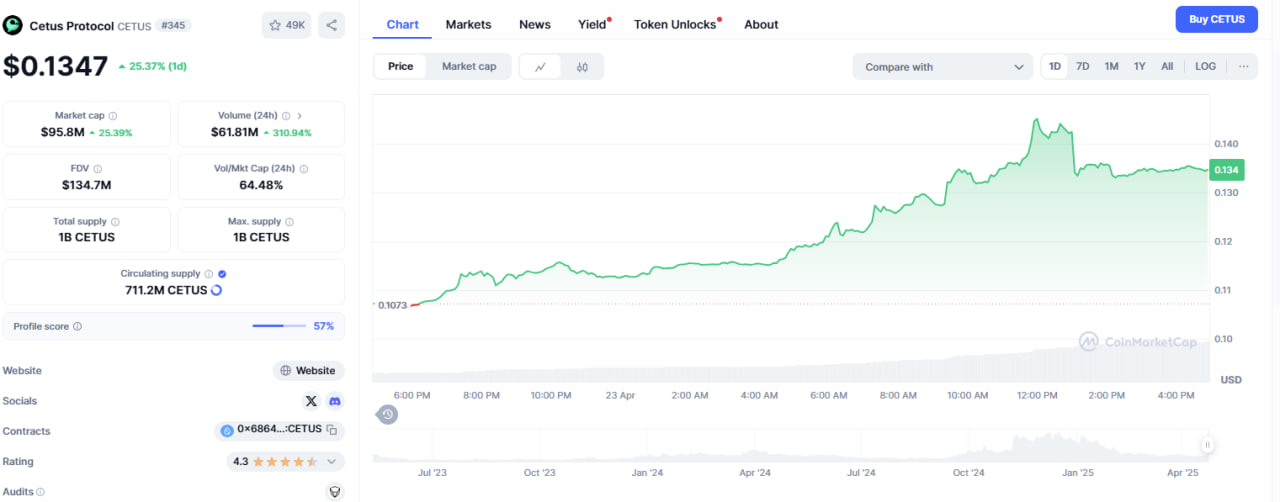This screenshot has width=1280, height=502.
Task: Copy the CETUS contract address
Action: [331, 430]
